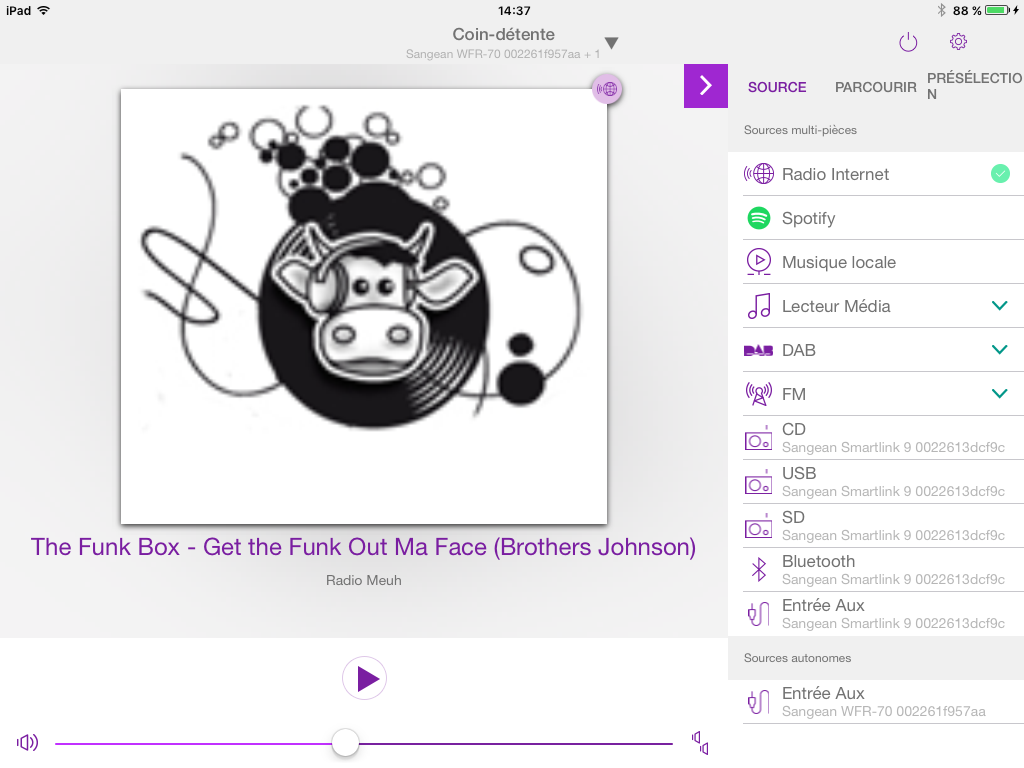Select the CD source label
Image resolution: width=1024 pixels, height=768 pixels.
click(793, 429)
